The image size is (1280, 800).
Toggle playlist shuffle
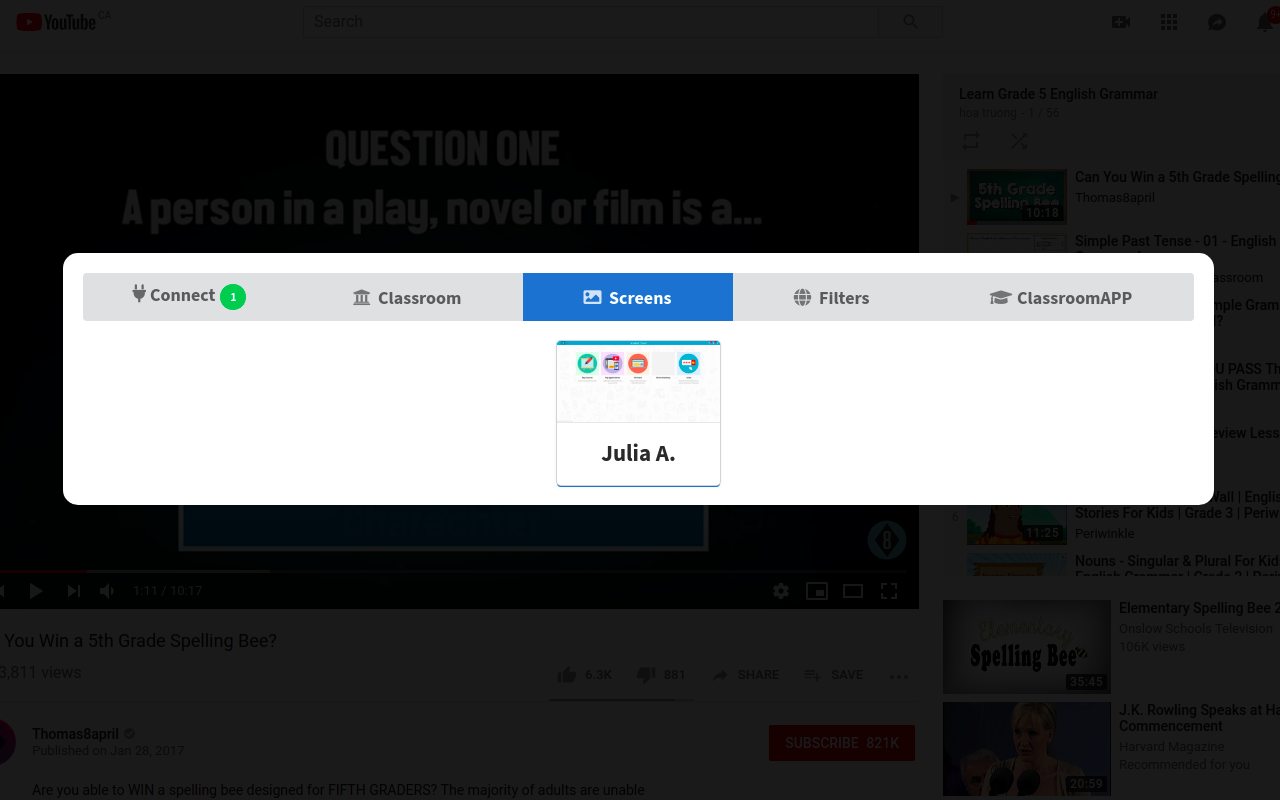click(1019, 141)
